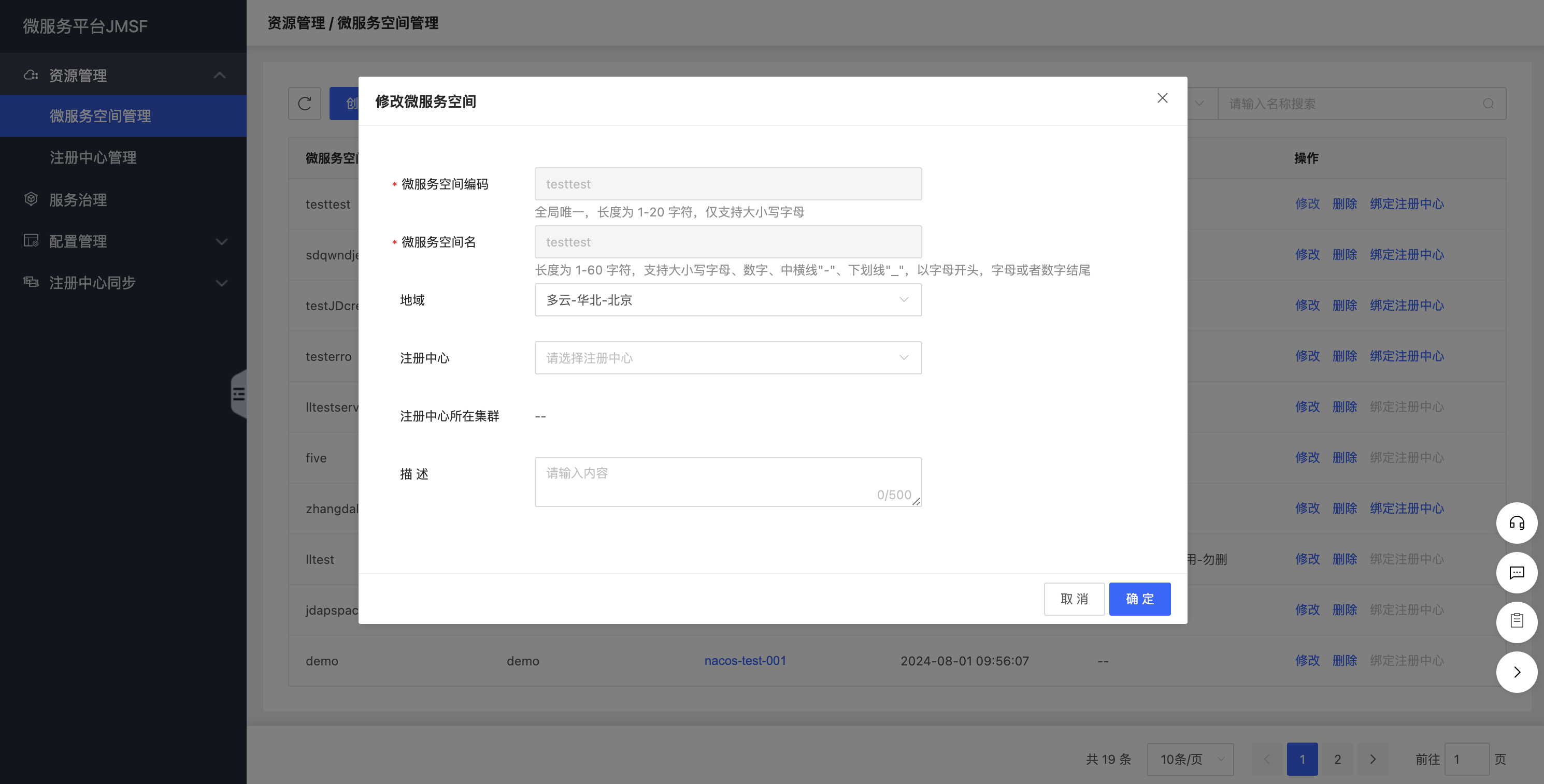Viewport: 1544px width, 784px height.
Task: Click 修改 for the jdapspac row
Action: pos(1307,609)
